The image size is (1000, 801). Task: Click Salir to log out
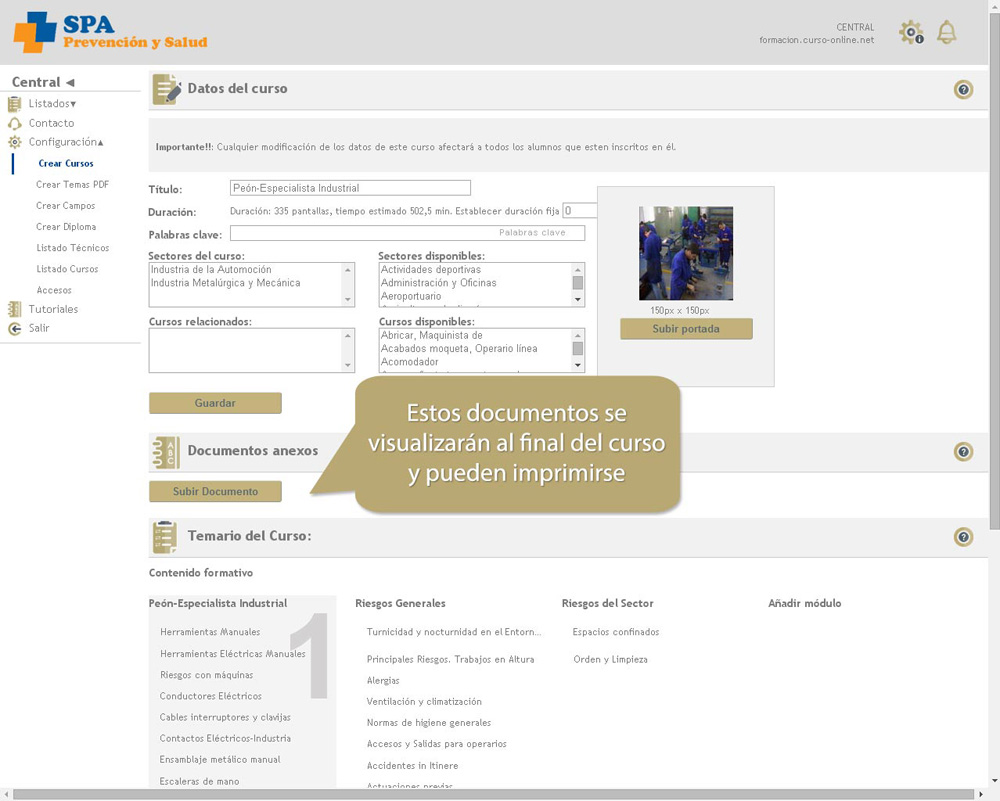(39, 328)
